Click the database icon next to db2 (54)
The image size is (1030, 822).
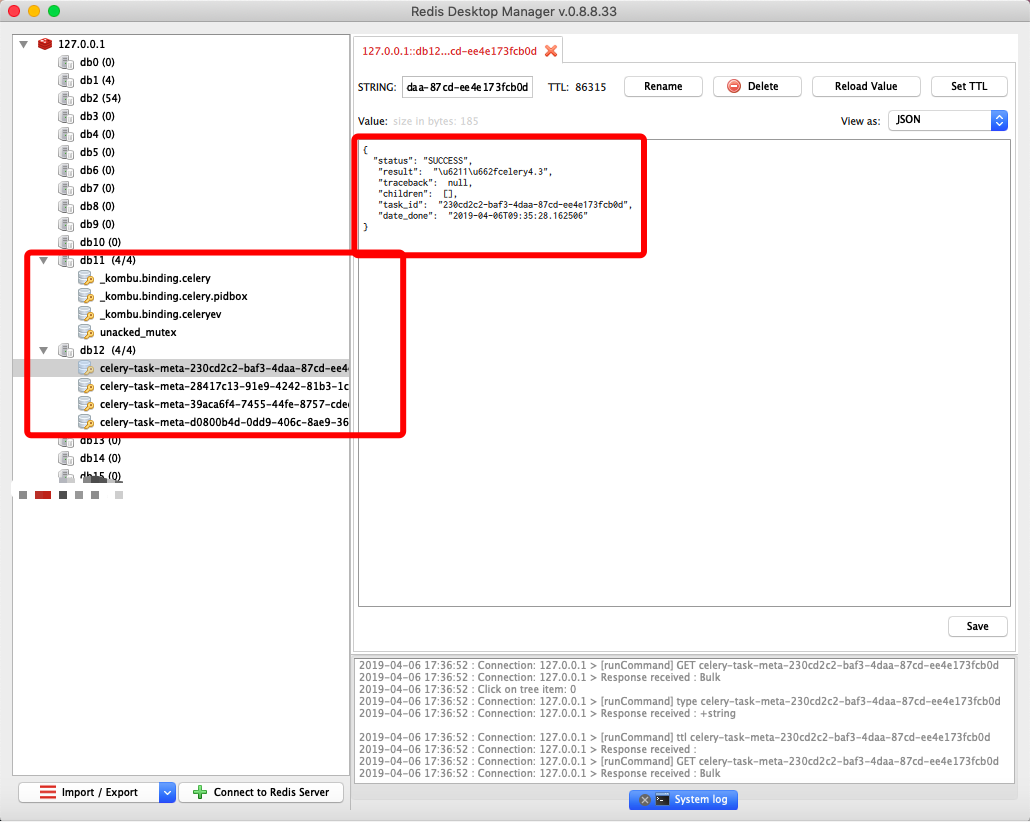pos(66,99)
